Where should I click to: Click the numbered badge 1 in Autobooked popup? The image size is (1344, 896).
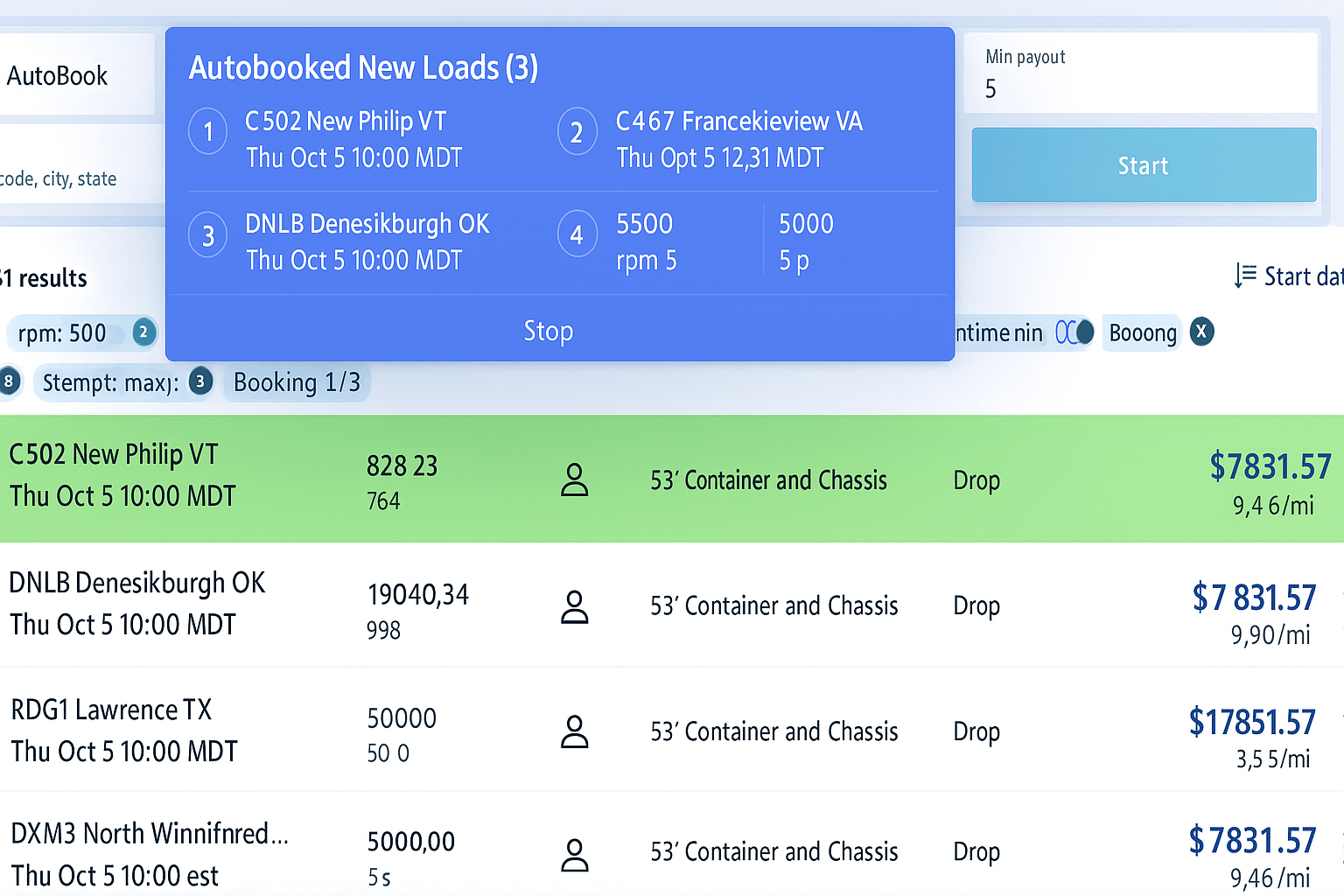click(x=207, y=131)
